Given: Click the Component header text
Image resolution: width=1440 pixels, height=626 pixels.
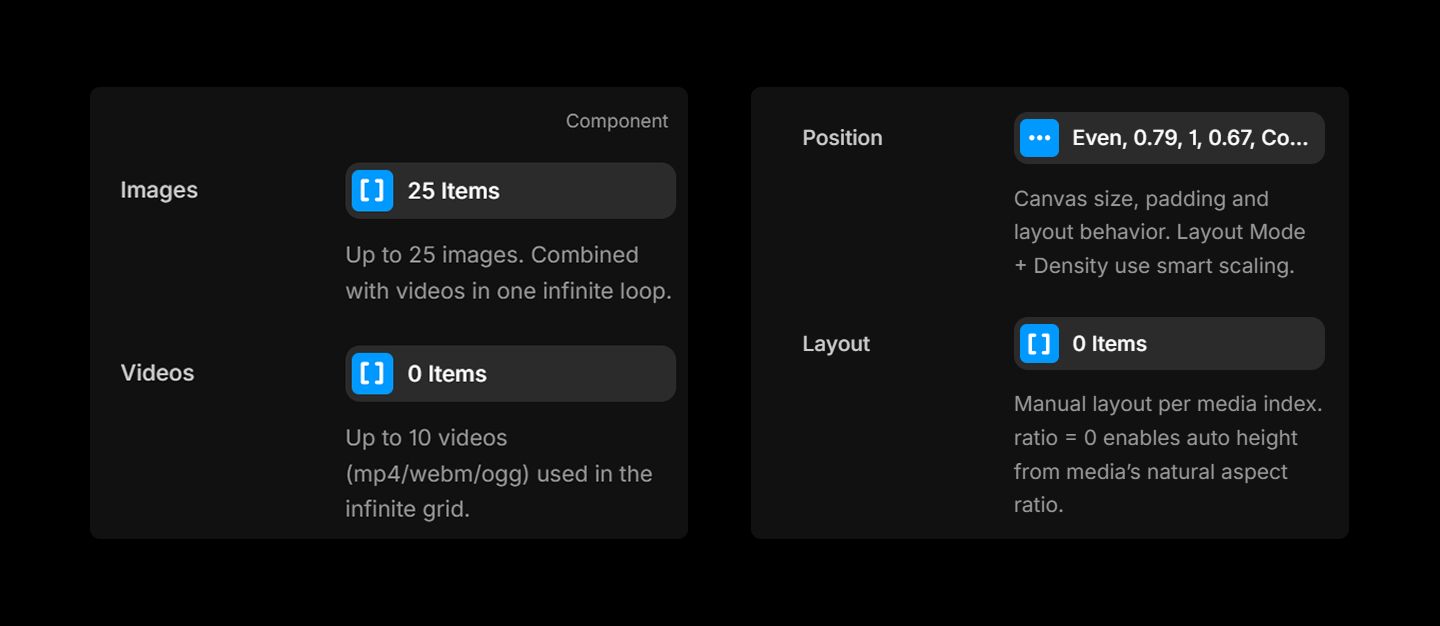Looking at the screenshot, I should point(616,121).
